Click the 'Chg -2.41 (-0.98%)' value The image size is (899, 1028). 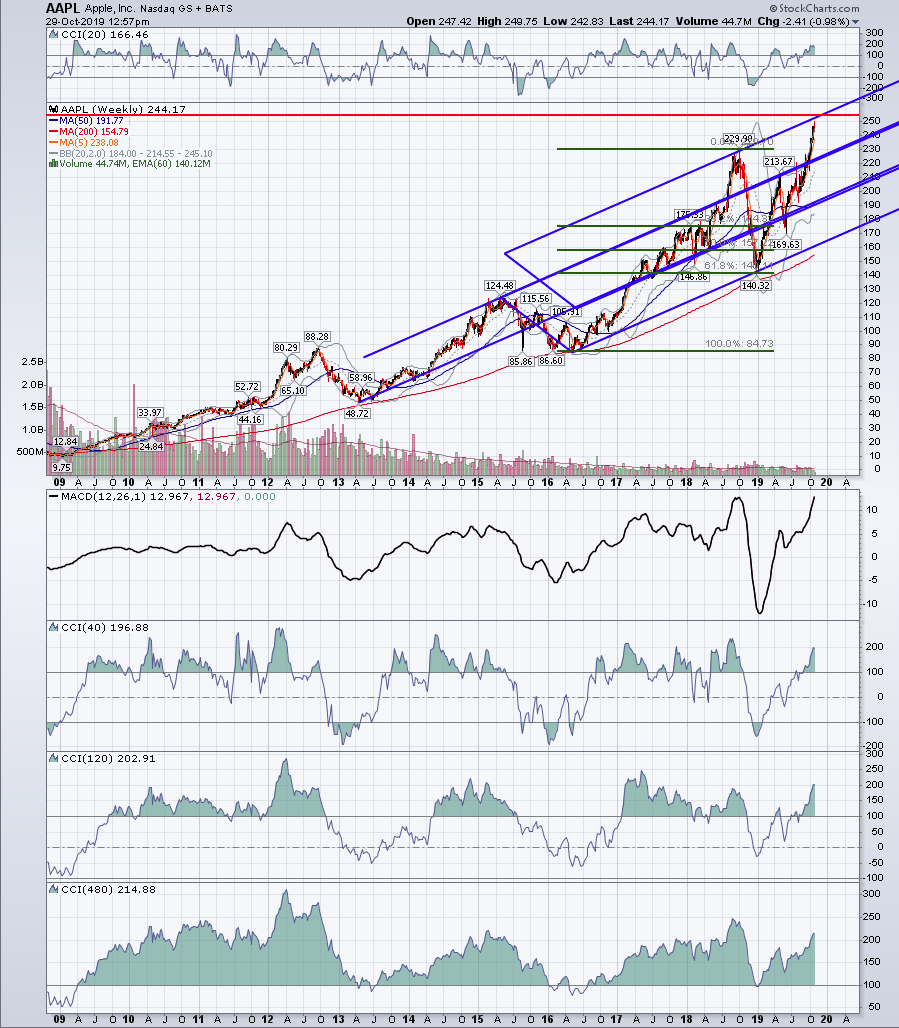tap(803, 21)
